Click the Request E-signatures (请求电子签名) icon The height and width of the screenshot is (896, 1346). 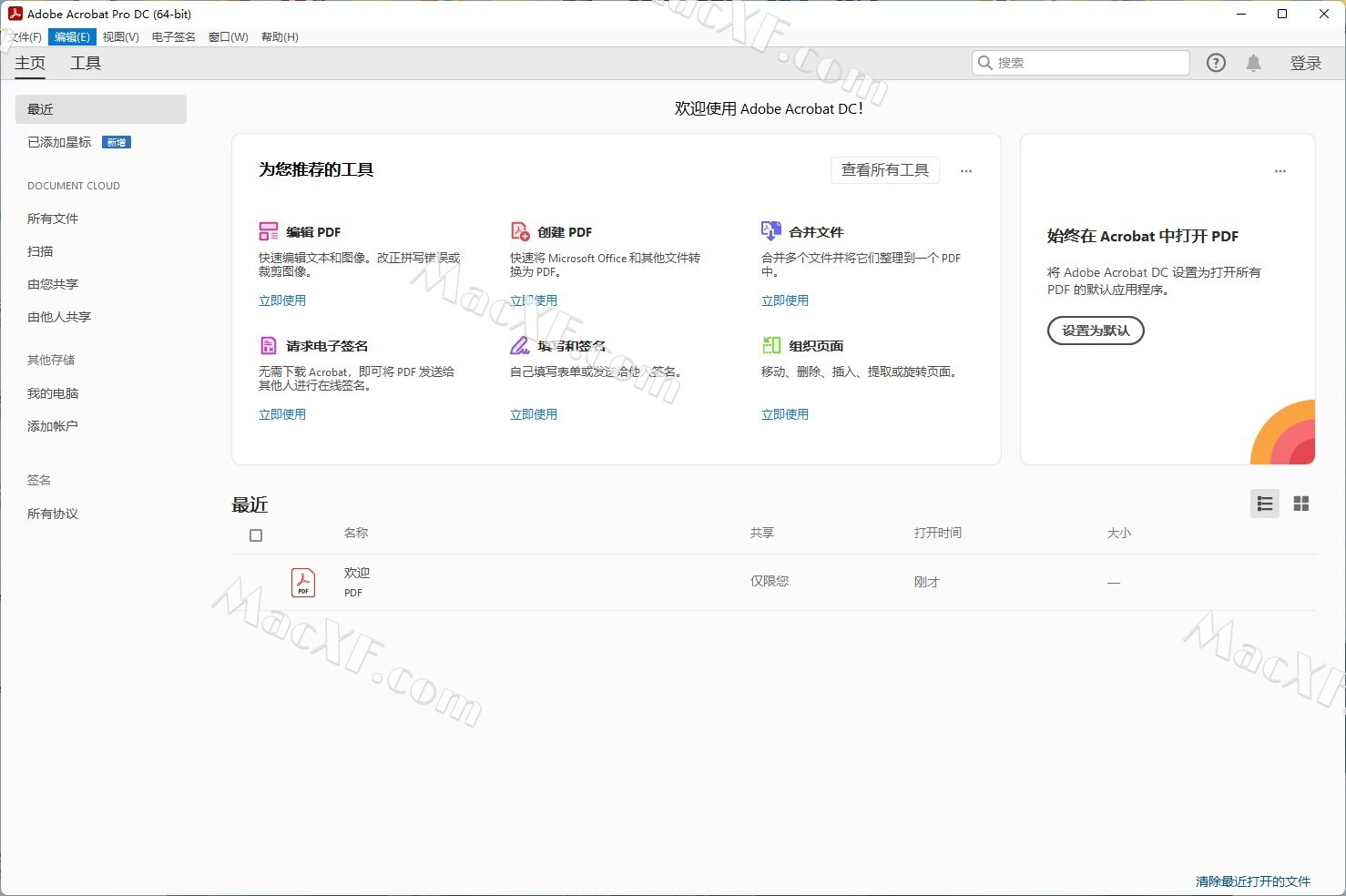(x=269, y=345)
